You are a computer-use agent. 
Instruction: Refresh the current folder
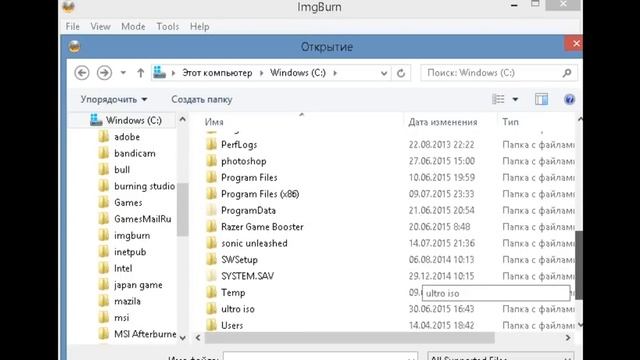pyautogui.click(x=401, y=73)
